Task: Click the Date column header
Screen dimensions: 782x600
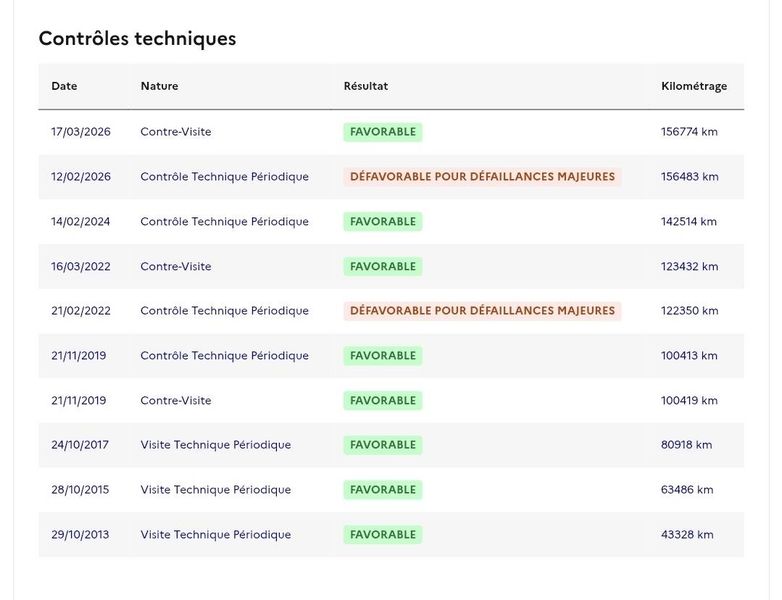Action: [x=64, y=86]
